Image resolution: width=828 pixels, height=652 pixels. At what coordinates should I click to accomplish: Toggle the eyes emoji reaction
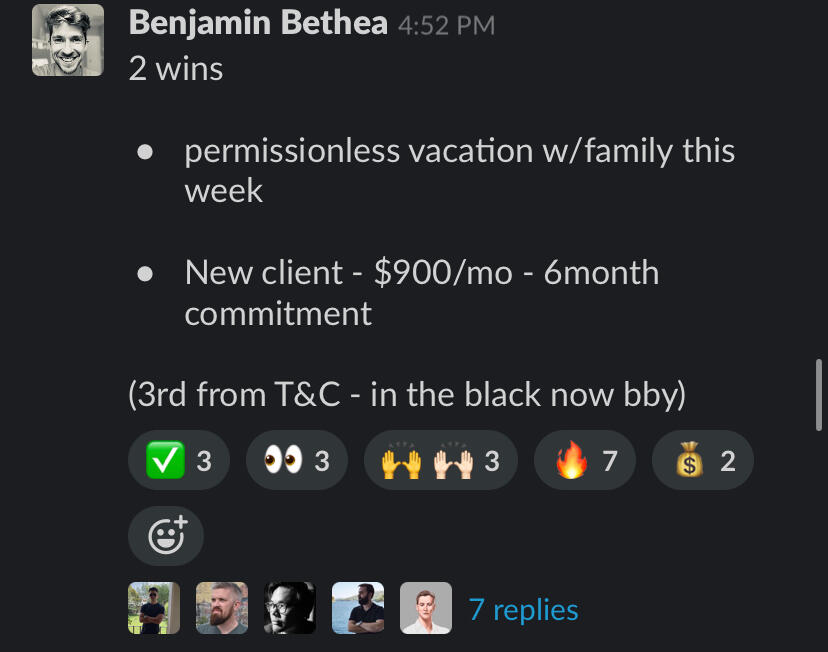[x=295, y=461]
